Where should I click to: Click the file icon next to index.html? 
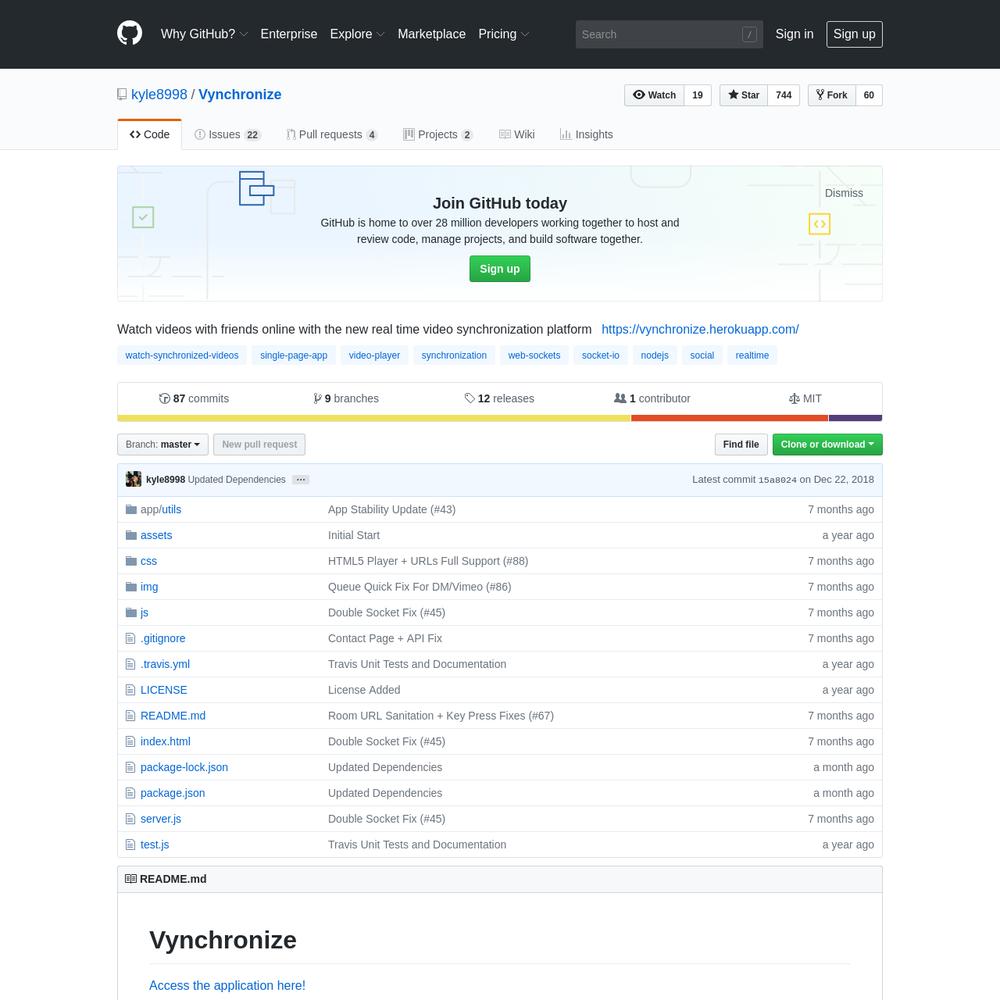click(130, 741)
